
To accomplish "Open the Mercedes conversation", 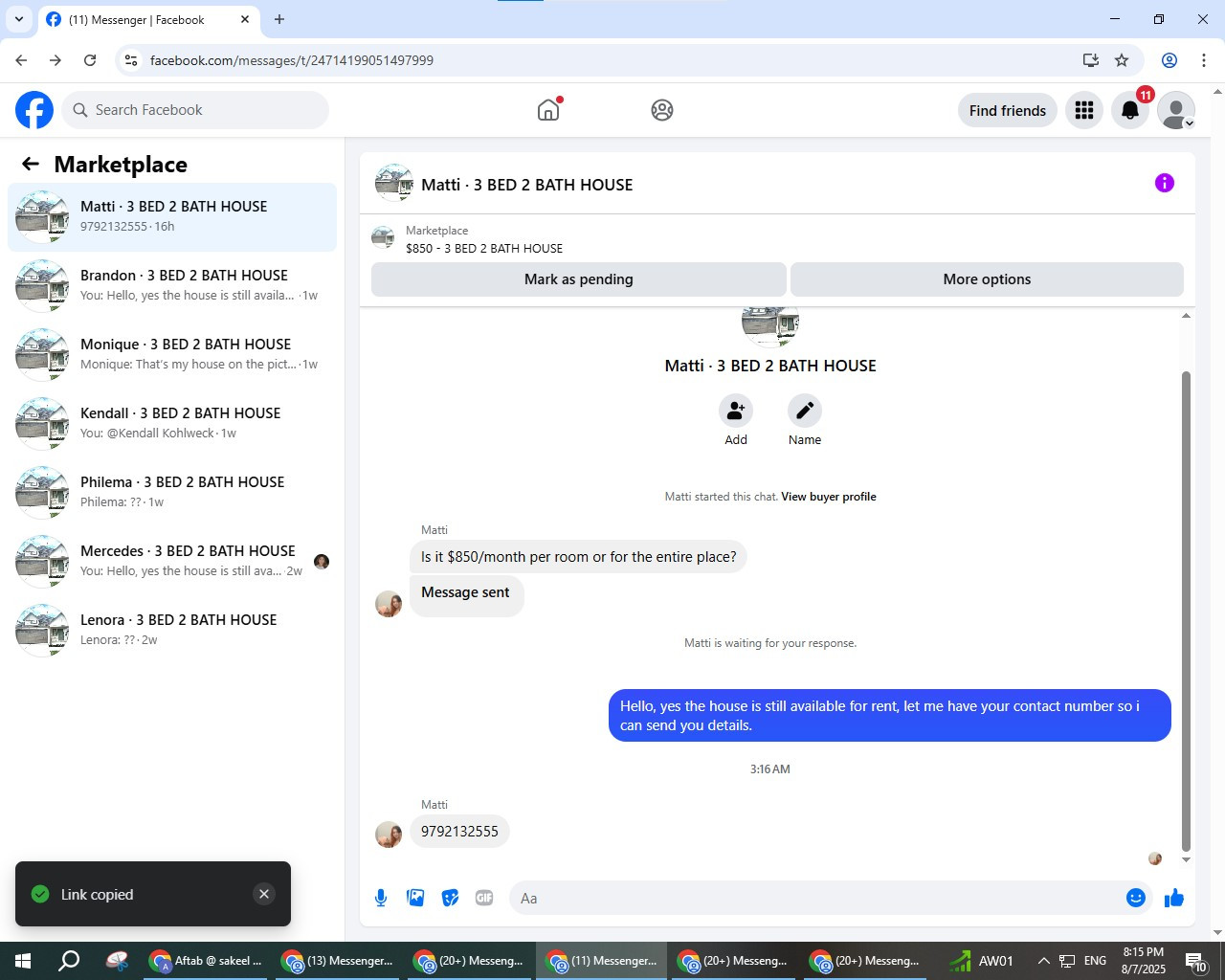I will pos(172,562).
